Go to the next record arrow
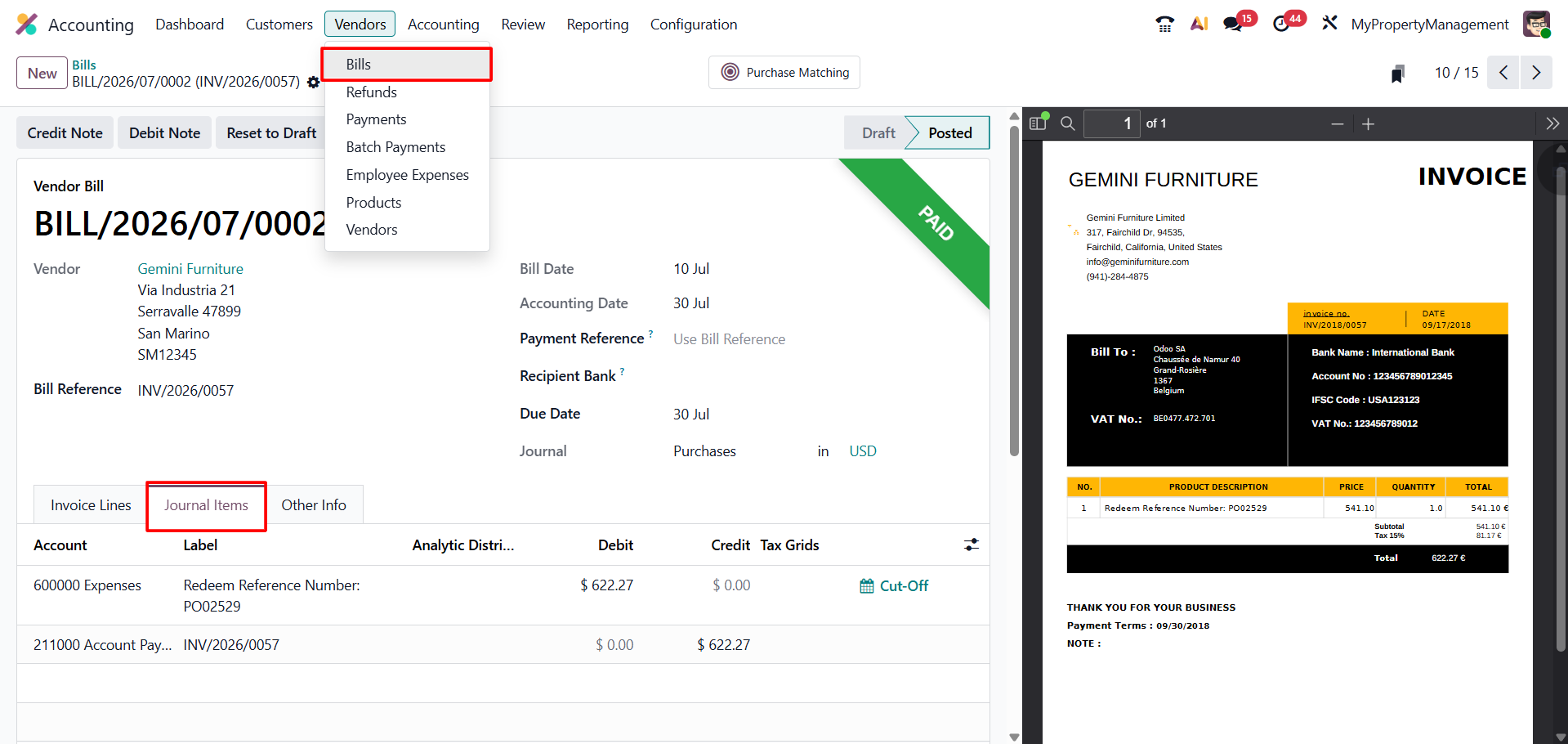 (1536, 73)
